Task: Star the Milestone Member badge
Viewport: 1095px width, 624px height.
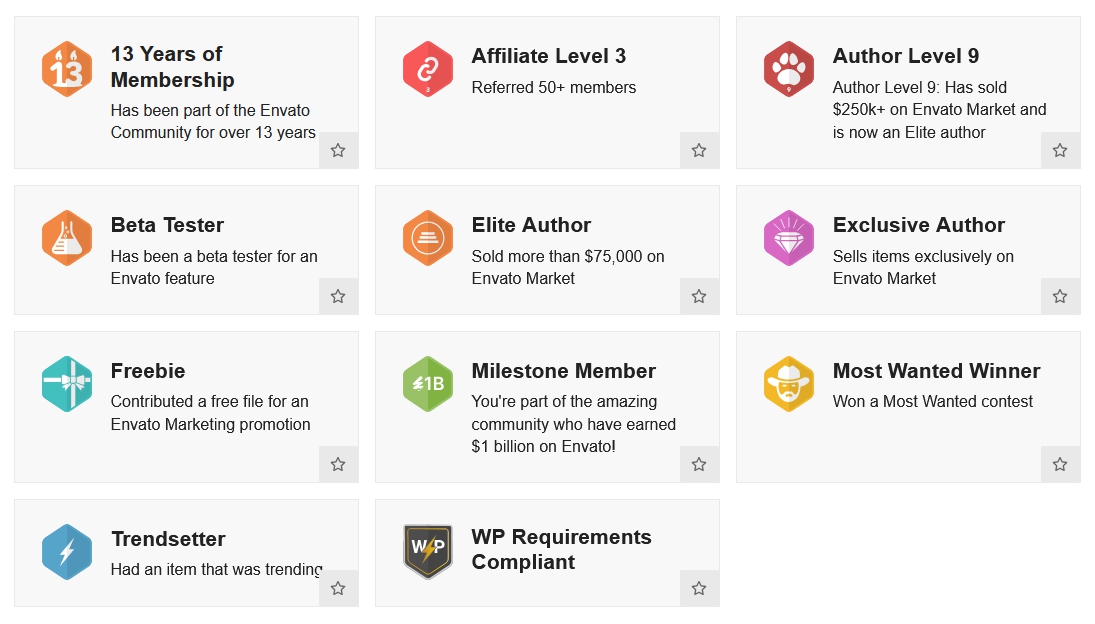Action: pyautogui.click(x=699, y=464)
